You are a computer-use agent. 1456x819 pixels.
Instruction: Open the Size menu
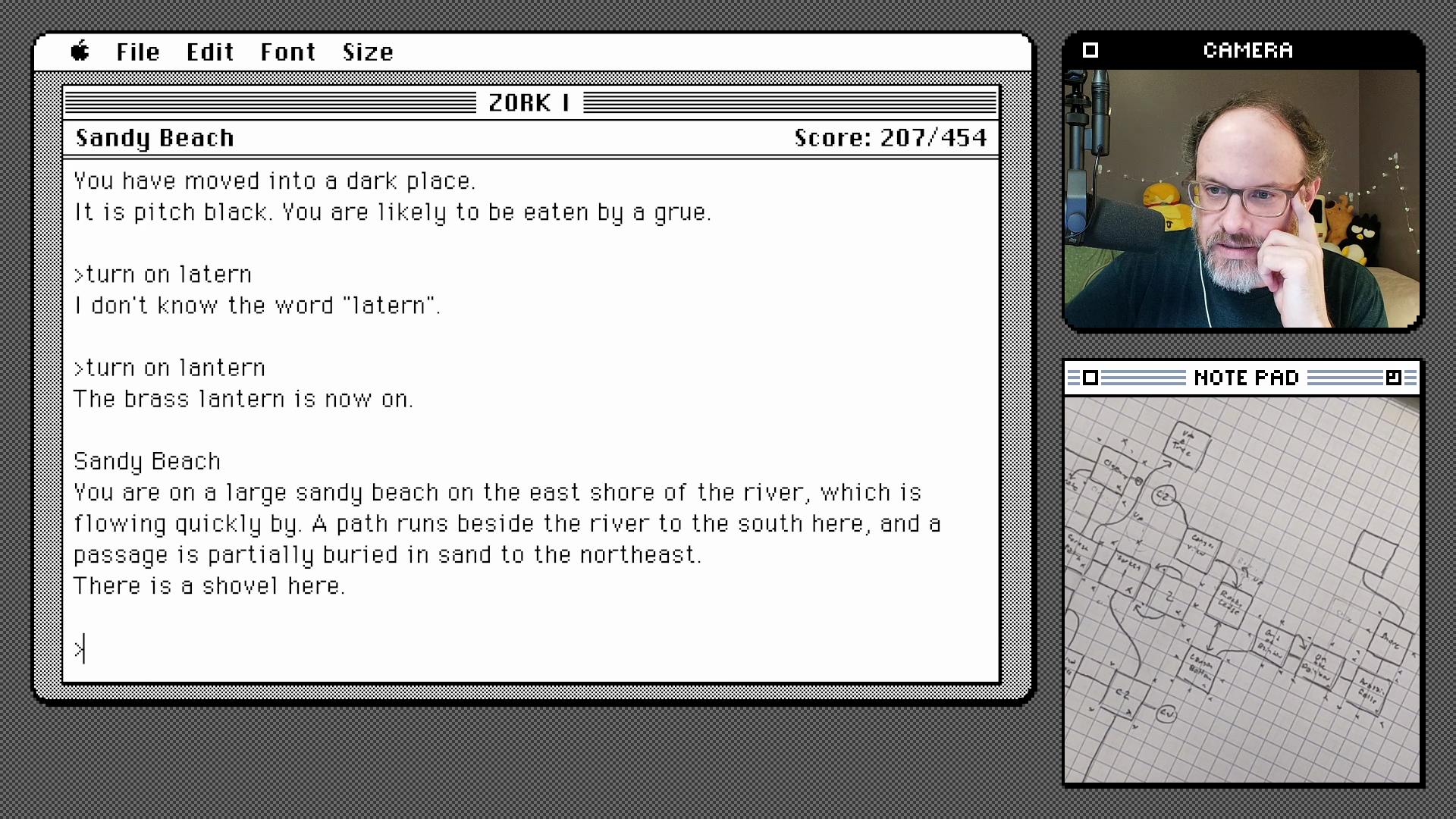click(368, 52)
